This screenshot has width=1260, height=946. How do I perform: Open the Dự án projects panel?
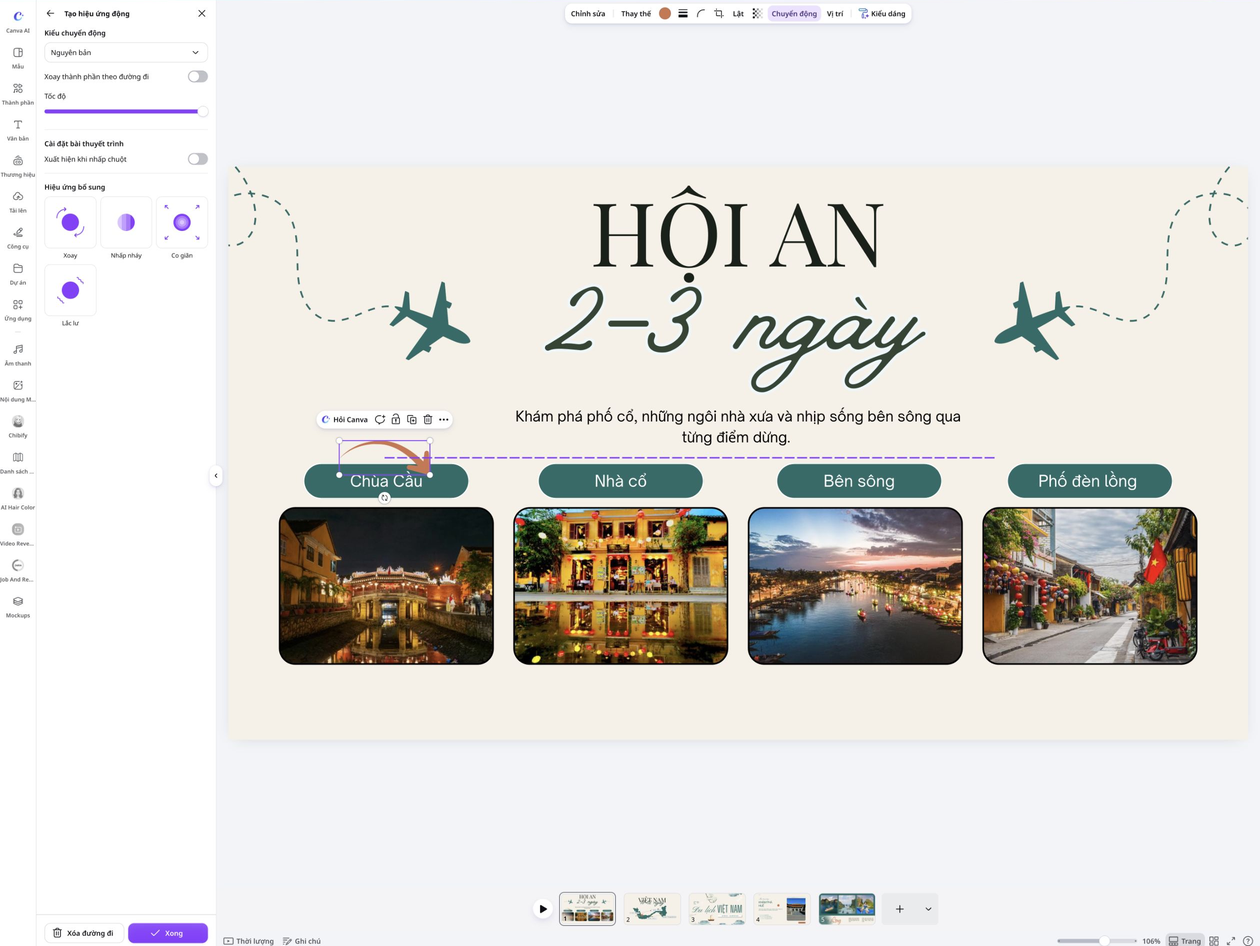(18, 273)
